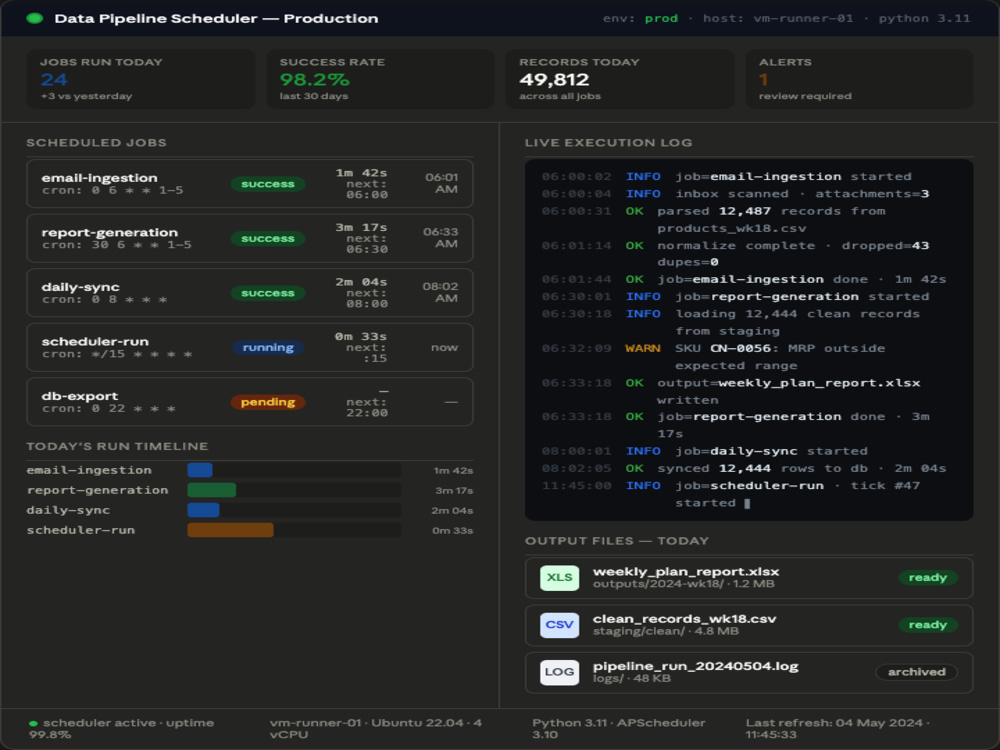Click the '3m 17s' timeline duration label
The height and width of the screenshot is (750, 1000).
[x=454, y=490]
